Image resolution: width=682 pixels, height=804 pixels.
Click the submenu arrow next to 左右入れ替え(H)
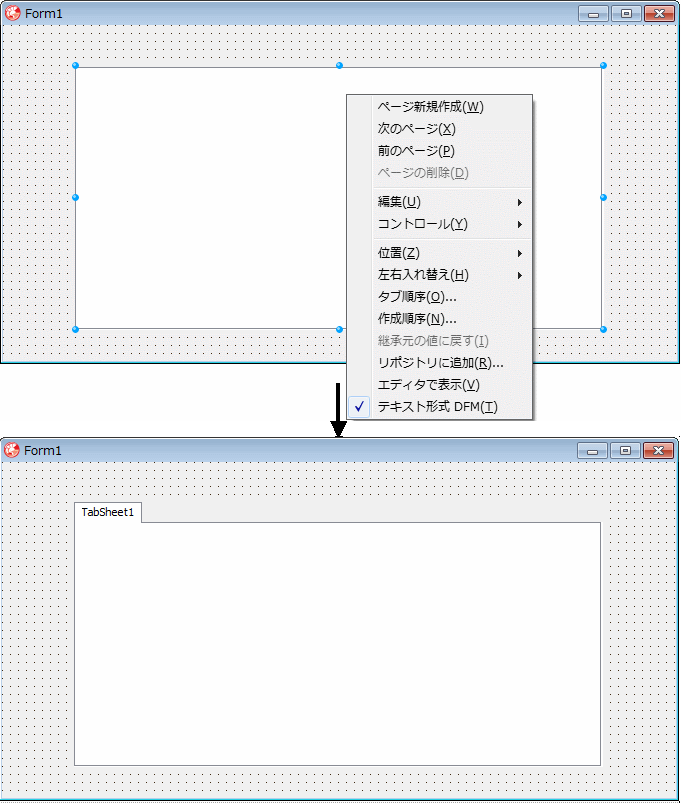[x=520, y=275]
